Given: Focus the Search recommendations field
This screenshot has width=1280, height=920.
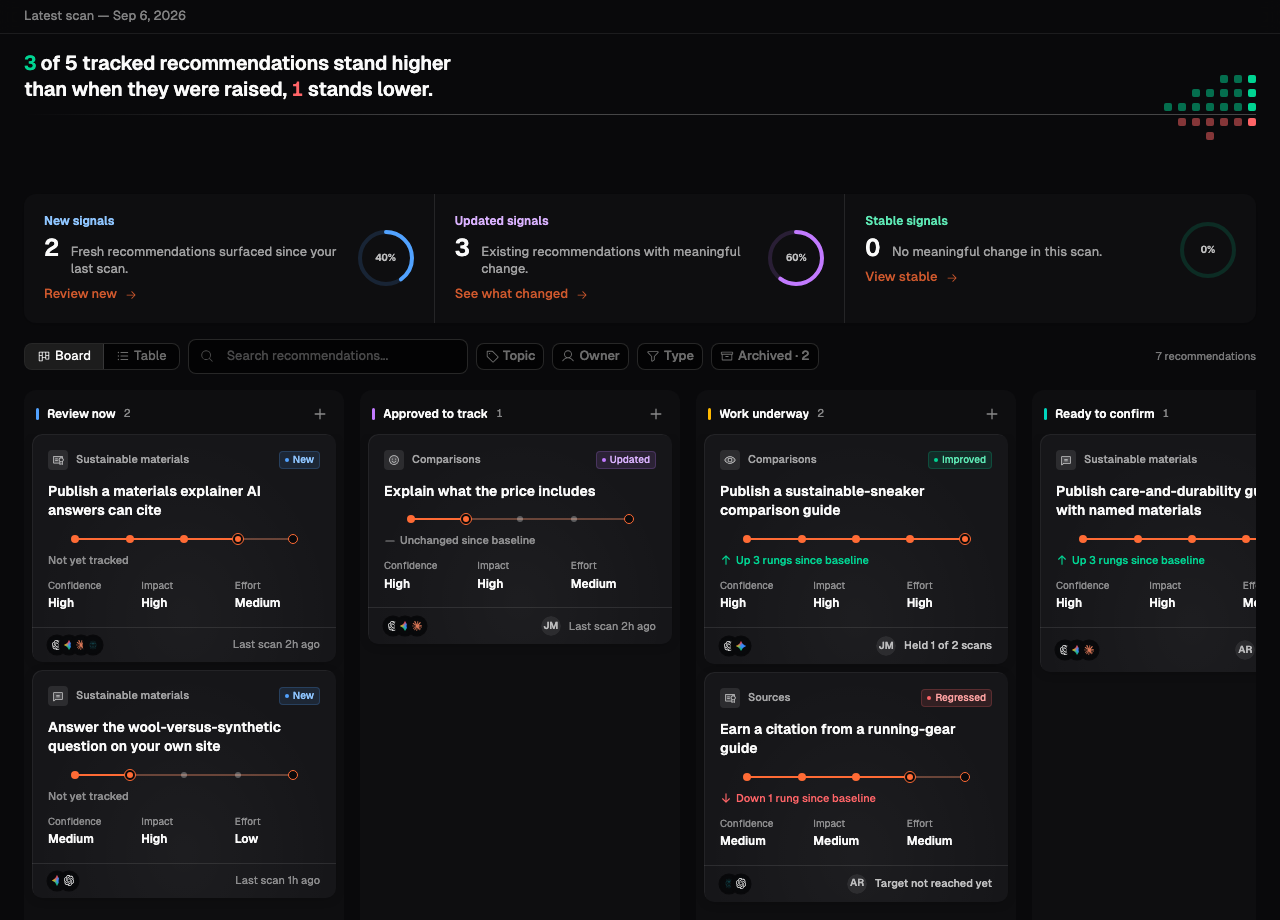Looking at the screenshot, I should click(x=328, y=356).
